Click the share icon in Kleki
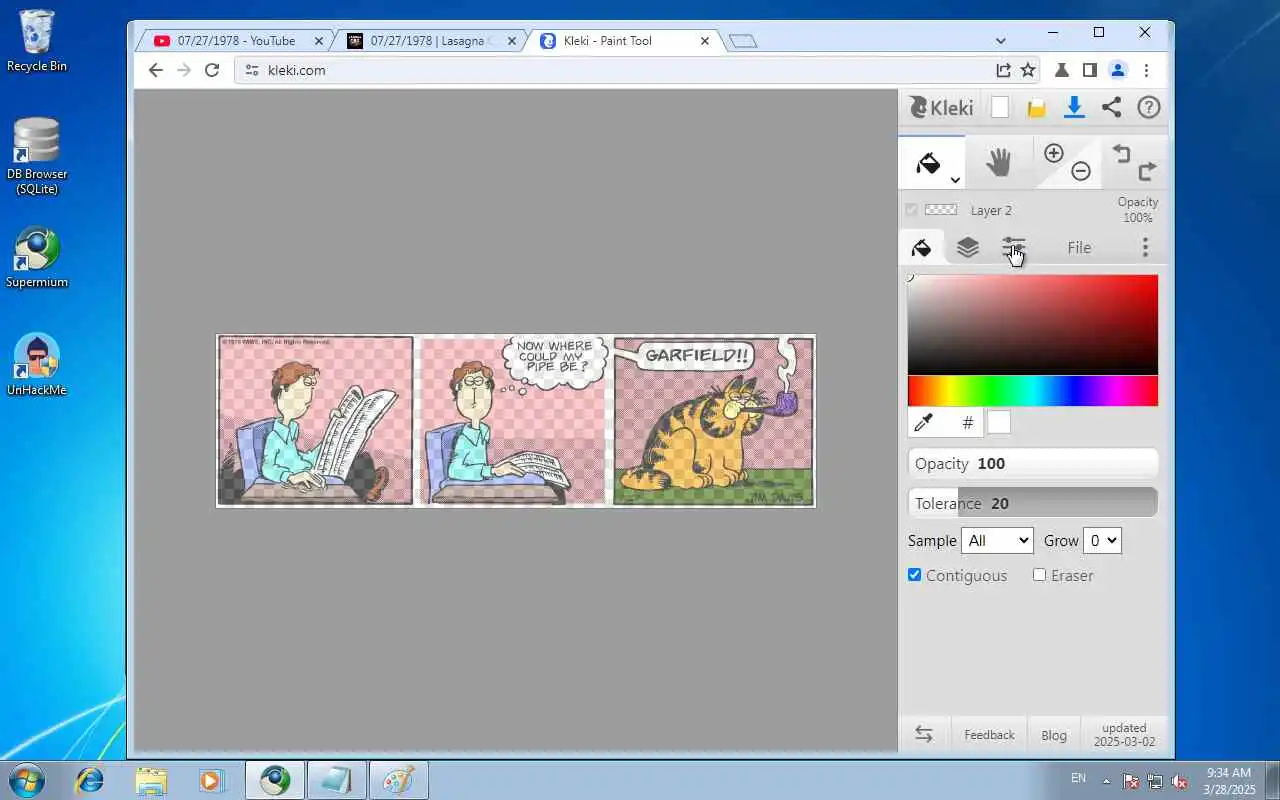Image resolution: width=1280 pixels, height=800 pixels. [1111, 107]
